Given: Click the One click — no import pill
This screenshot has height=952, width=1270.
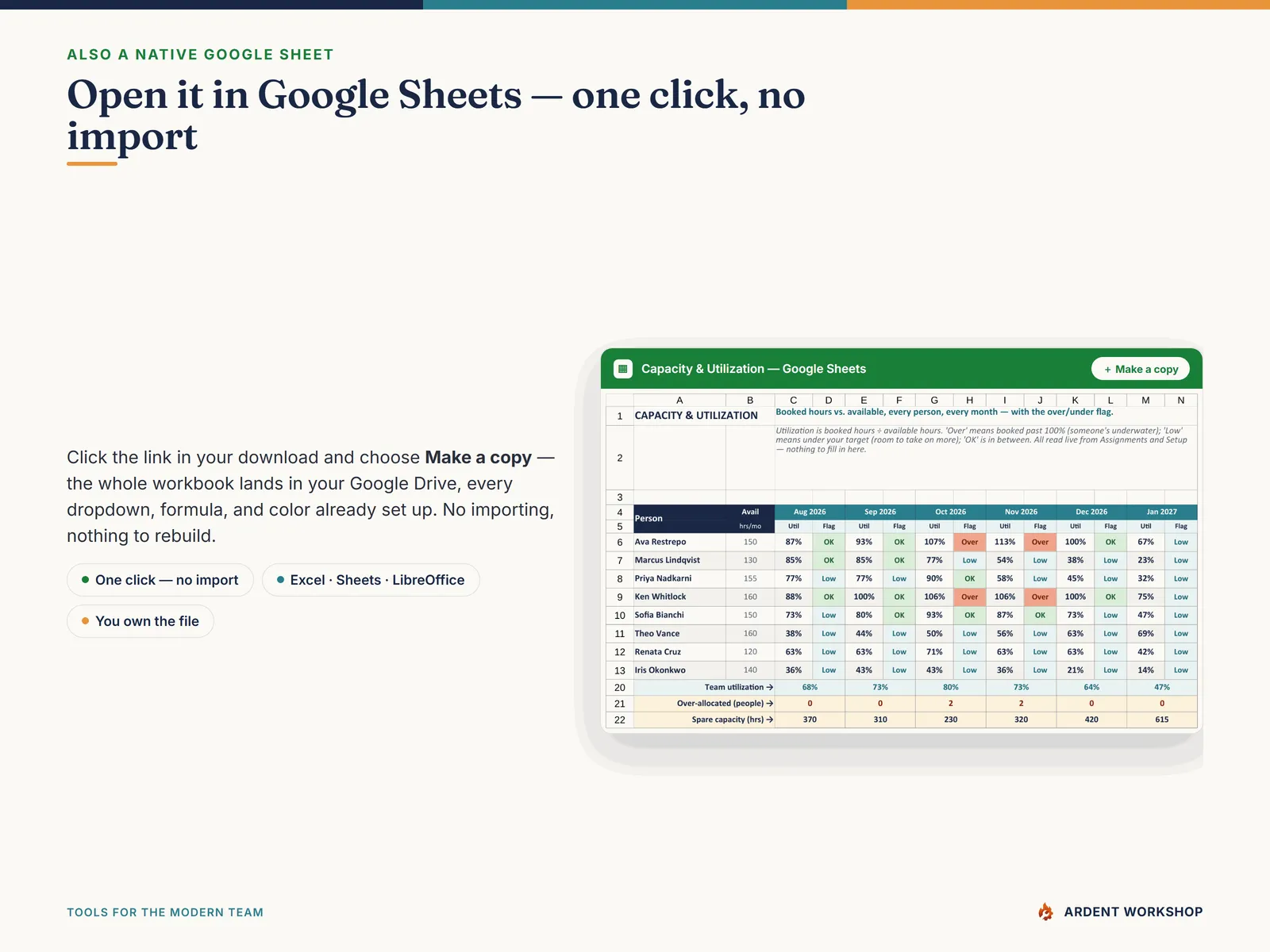Looking at the screenshot, I should tap(160, 580).
